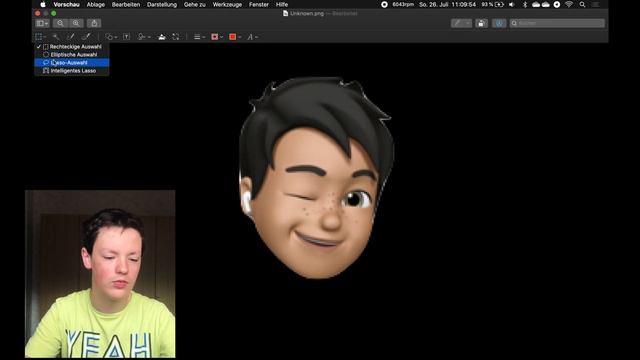The image size is (640, 360).
Task: Open the Vorschau application menu
Action: point(67,4)
